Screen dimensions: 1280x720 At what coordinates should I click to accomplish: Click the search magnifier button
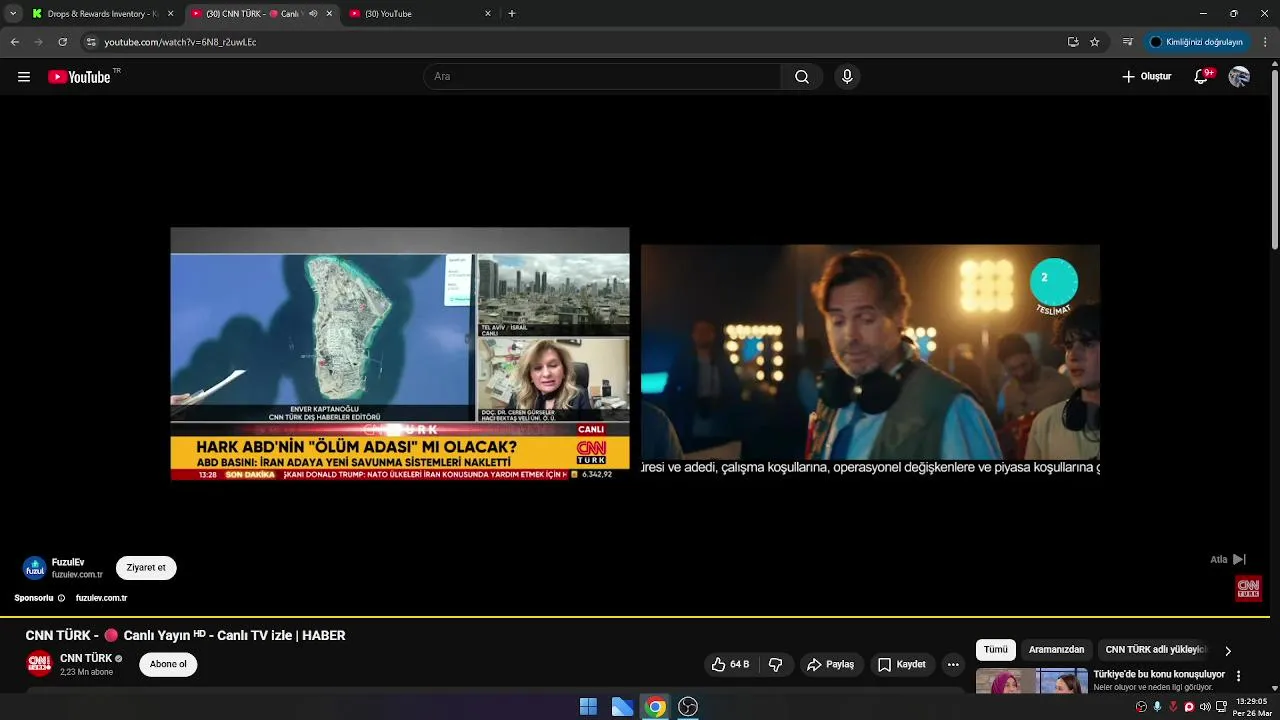[x=802, y=77]
